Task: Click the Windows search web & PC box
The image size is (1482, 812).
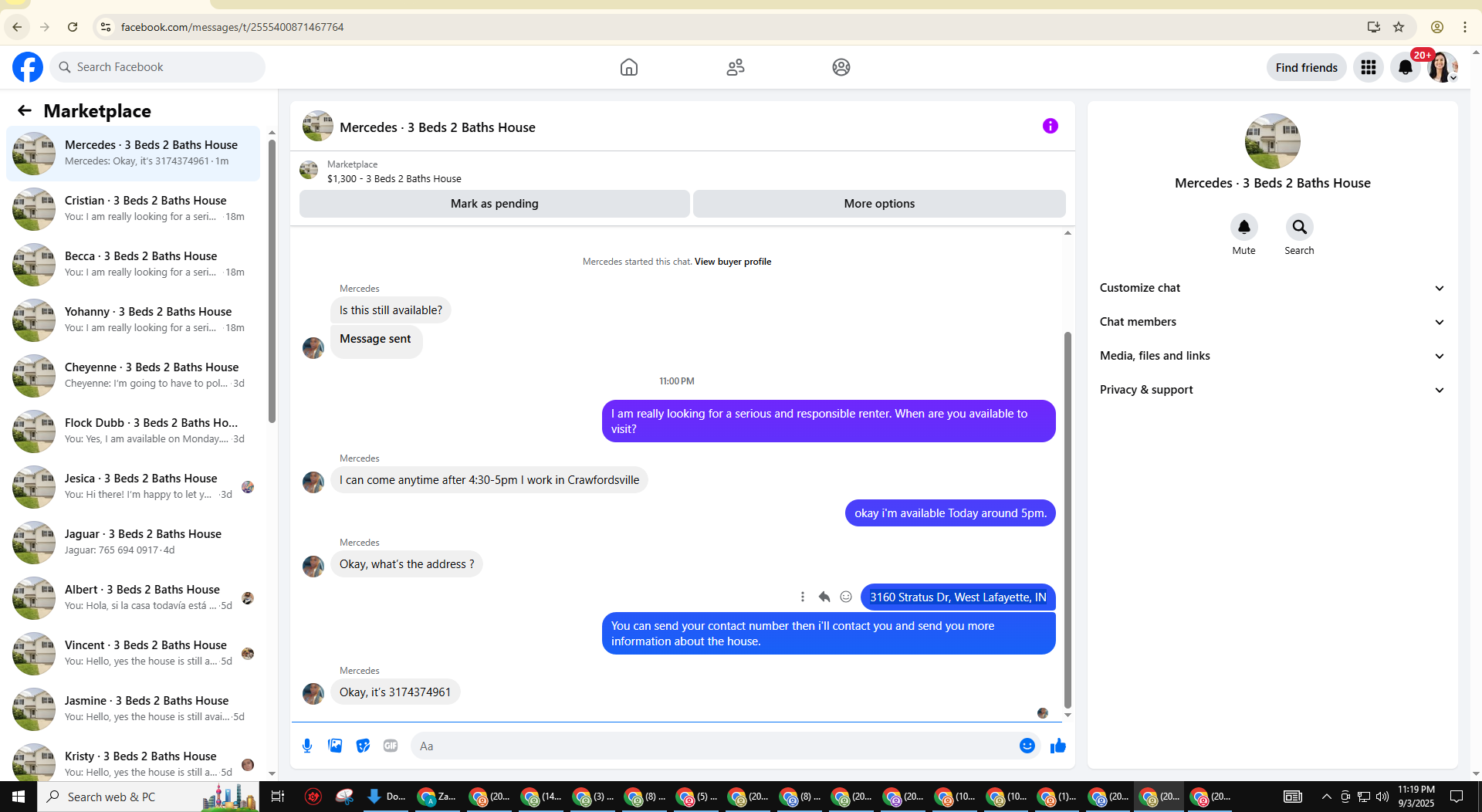Action: point(150,797)
